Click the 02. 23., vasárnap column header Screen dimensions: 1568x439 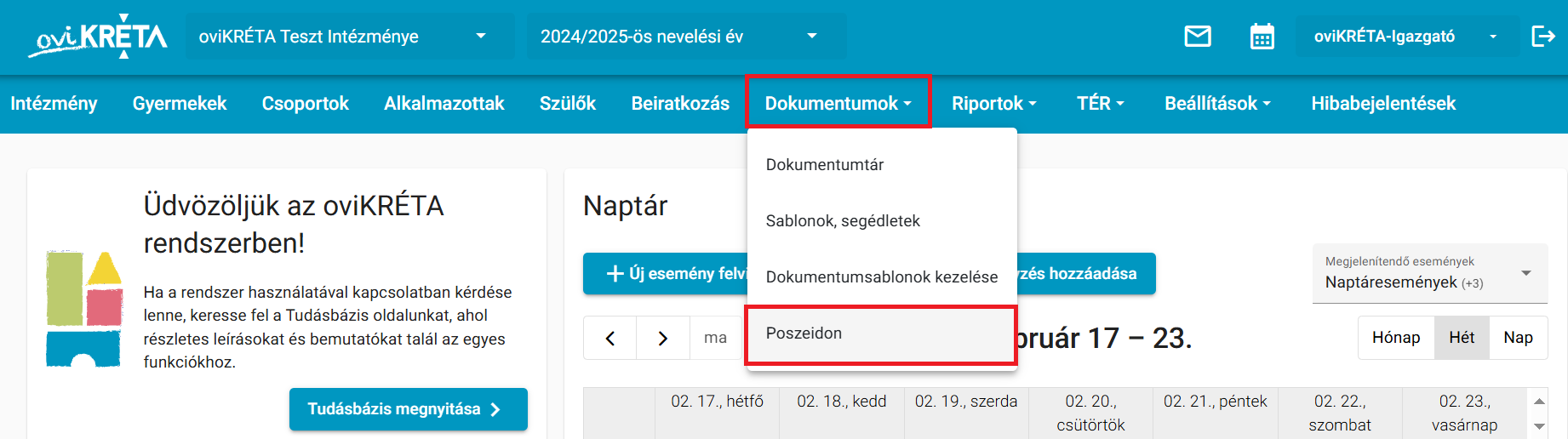click(x=1464, y=413)
